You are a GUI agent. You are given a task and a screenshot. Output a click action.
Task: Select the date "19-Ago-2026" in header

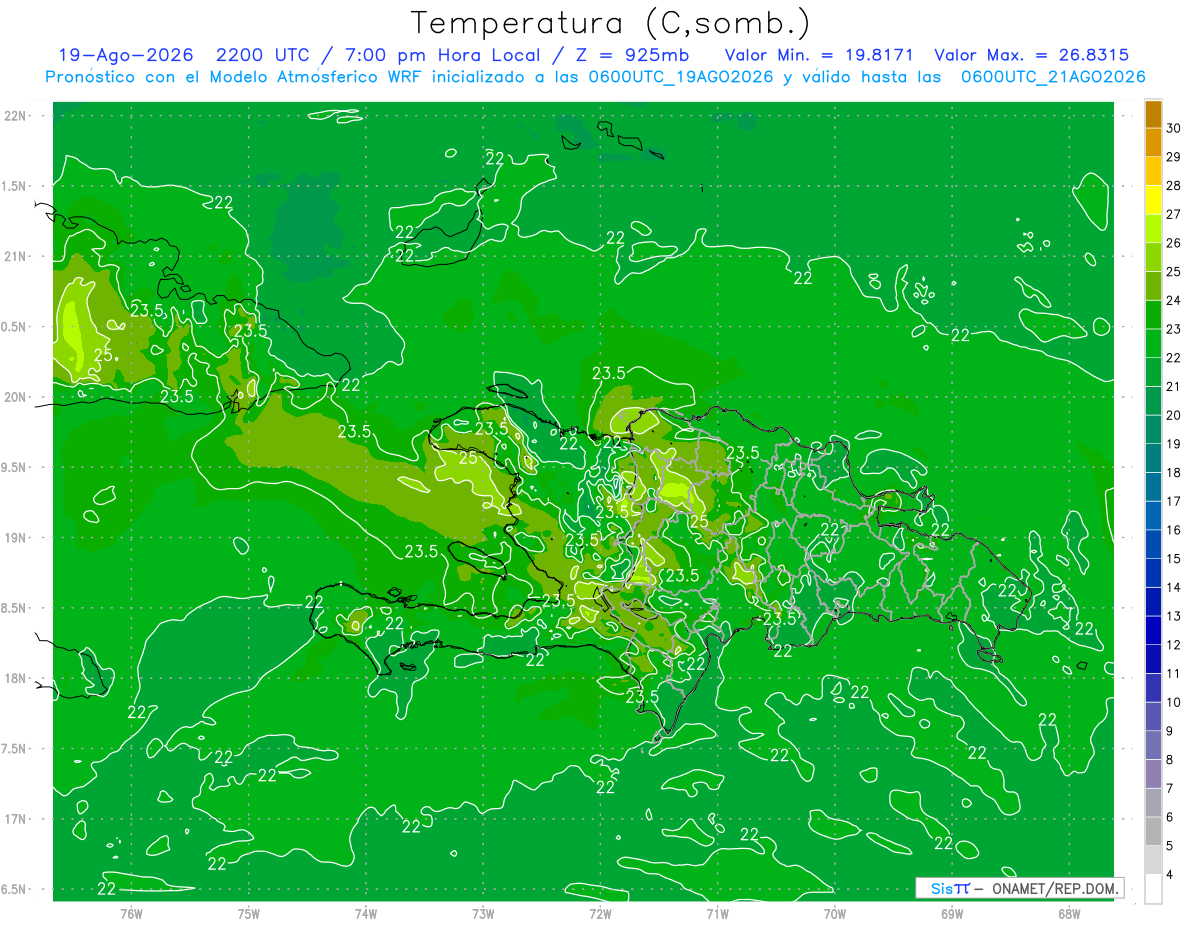[x=124, y=55]
